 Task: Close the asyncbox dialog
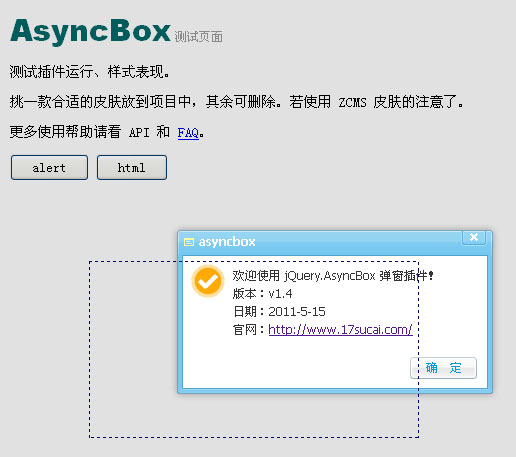point(474,237)
